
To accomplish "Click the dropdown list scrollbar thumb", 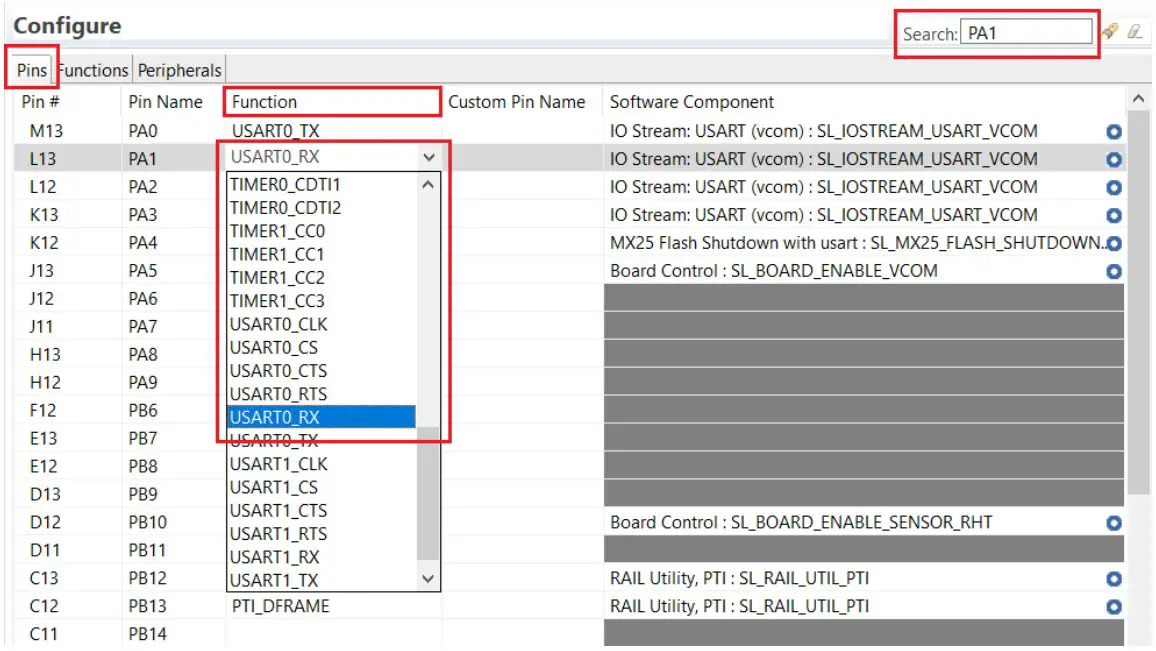I will pos(428,493).
